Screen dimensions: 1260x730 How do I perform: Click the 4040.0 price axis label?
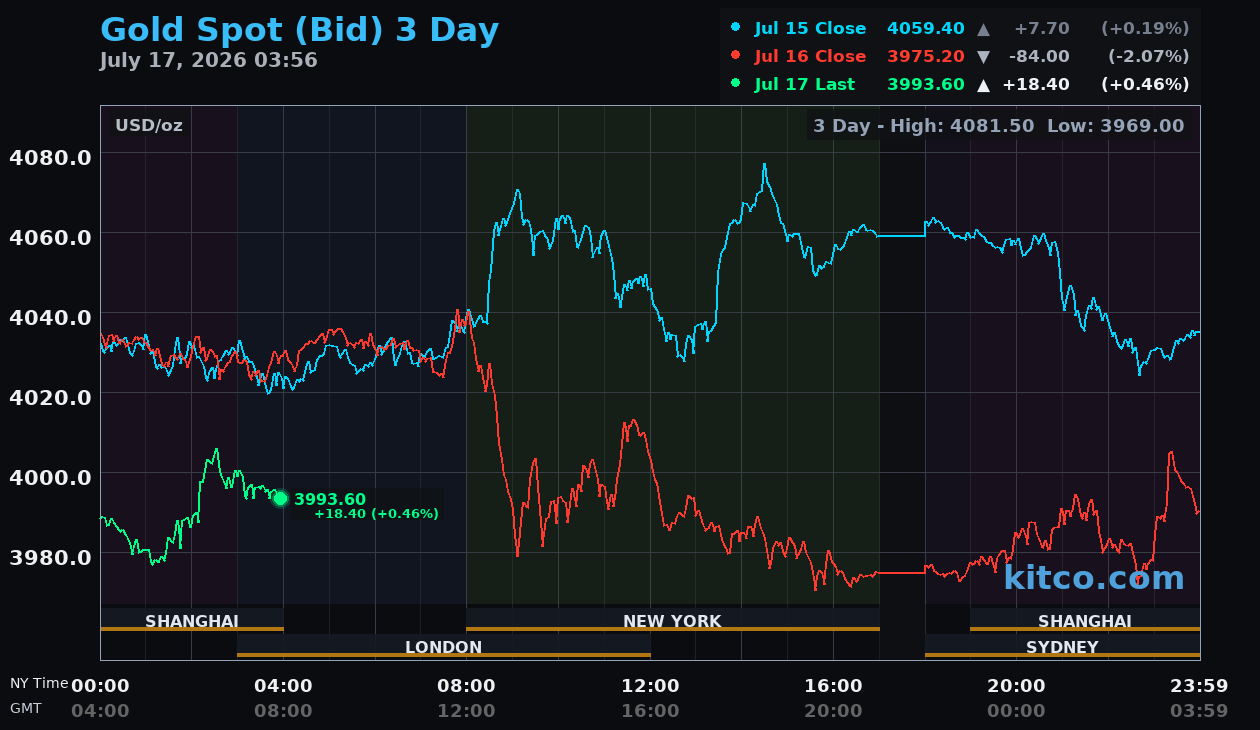(50, 317)
